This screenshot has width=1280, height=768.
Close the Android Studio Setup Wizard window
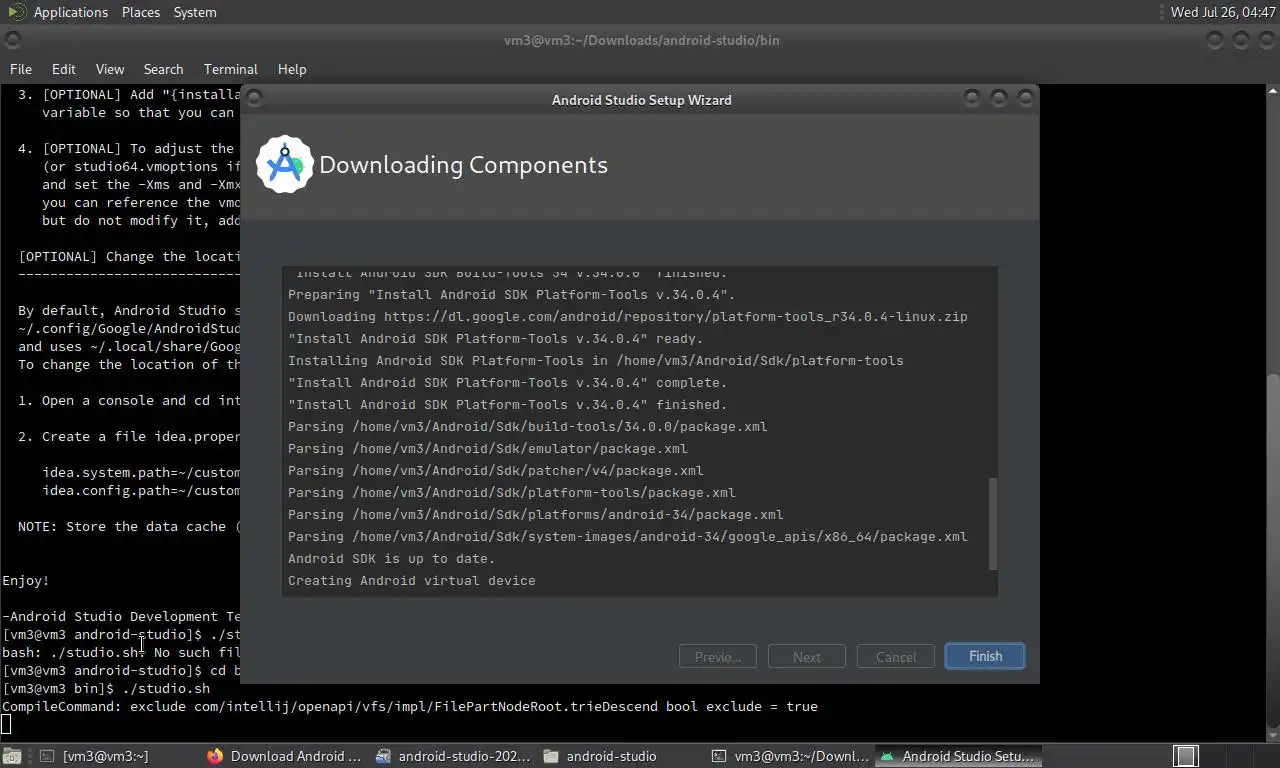[1025, 98]
